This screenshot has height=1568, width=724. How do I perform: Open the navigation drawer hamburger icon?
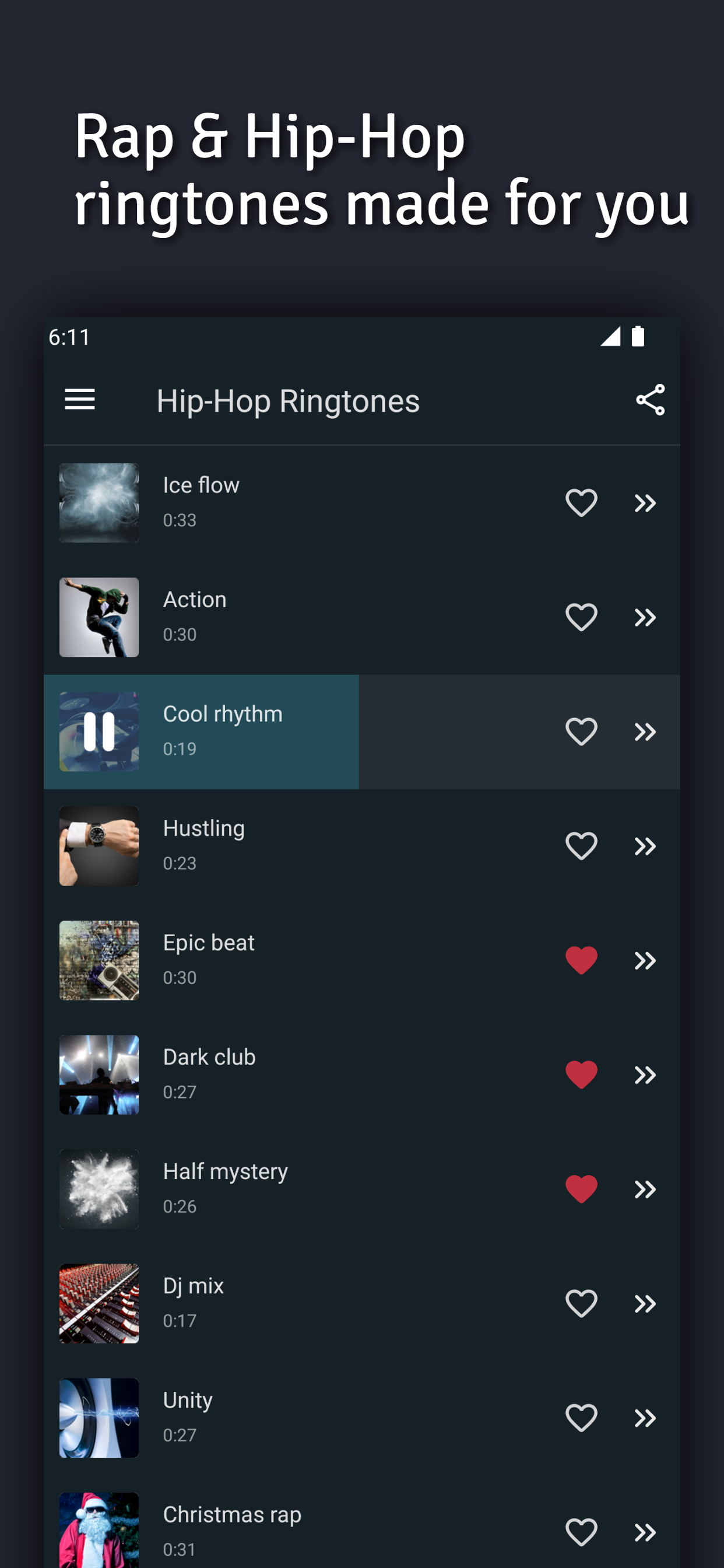pyautogui.click(x=79, y=400)
